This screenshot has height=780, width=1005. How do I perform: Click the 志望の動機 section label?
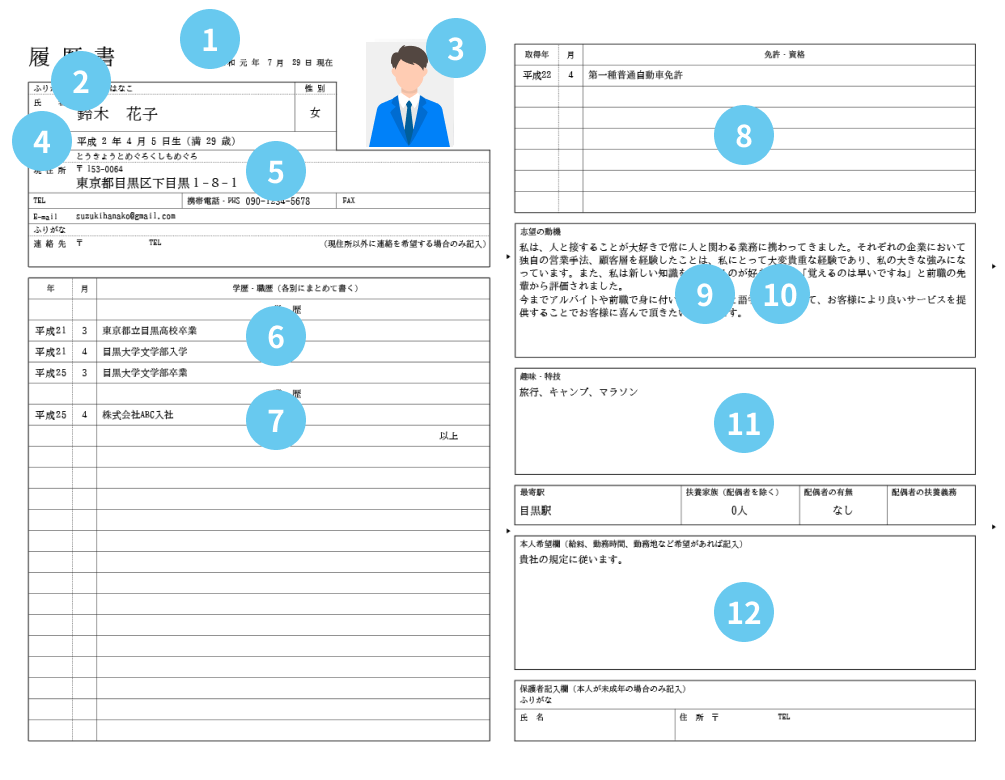(x=540, y=232)
